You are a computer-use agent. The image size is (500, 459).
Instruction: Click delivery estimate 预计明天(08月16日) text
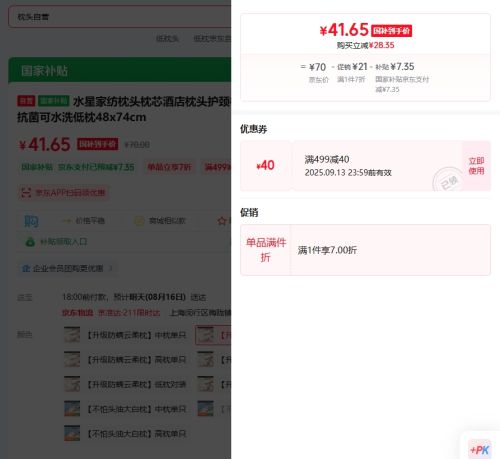tap(150, 297)
